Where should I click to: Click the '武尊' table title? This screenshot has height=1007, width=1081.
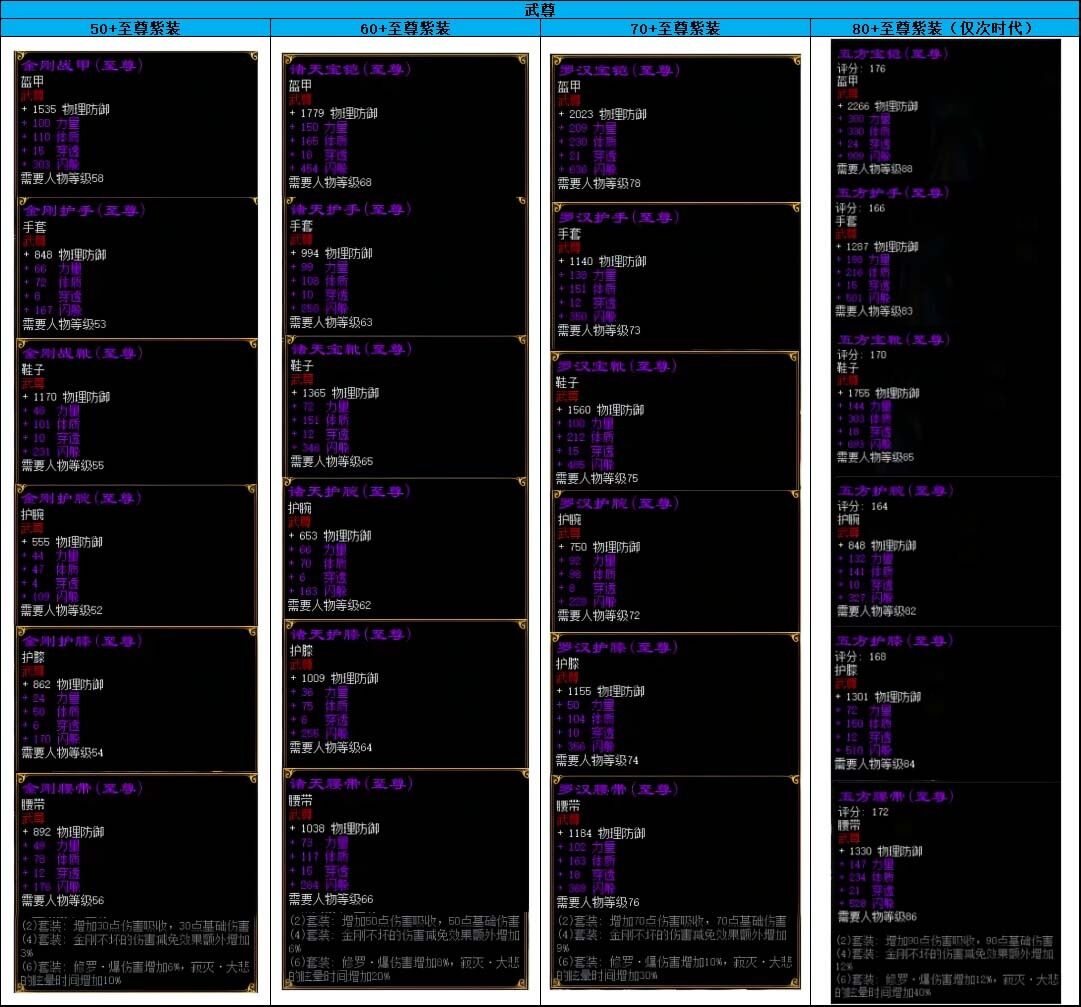(x=540, y=10)
